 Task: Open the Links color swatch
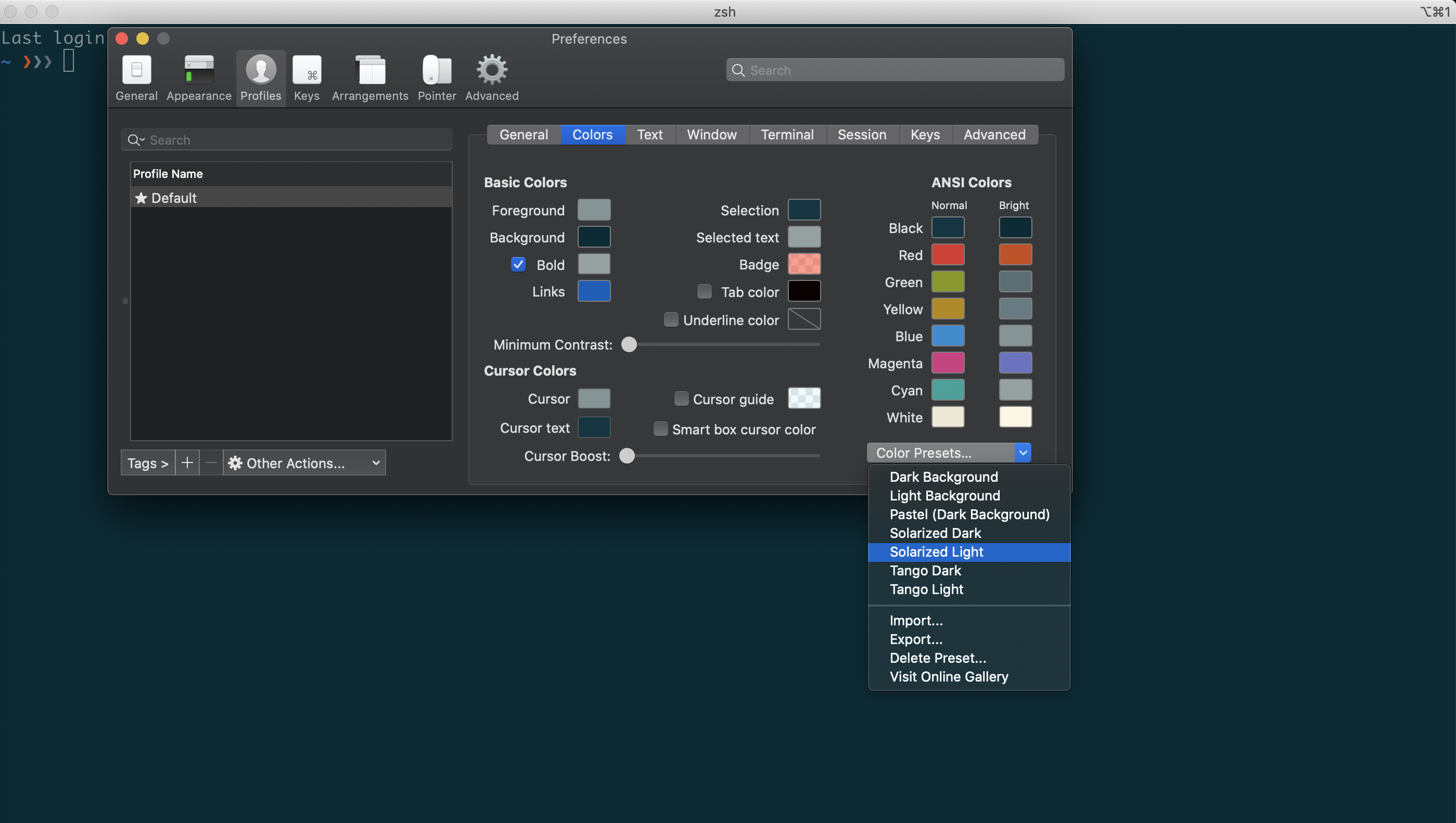click(x=593, y=291)
